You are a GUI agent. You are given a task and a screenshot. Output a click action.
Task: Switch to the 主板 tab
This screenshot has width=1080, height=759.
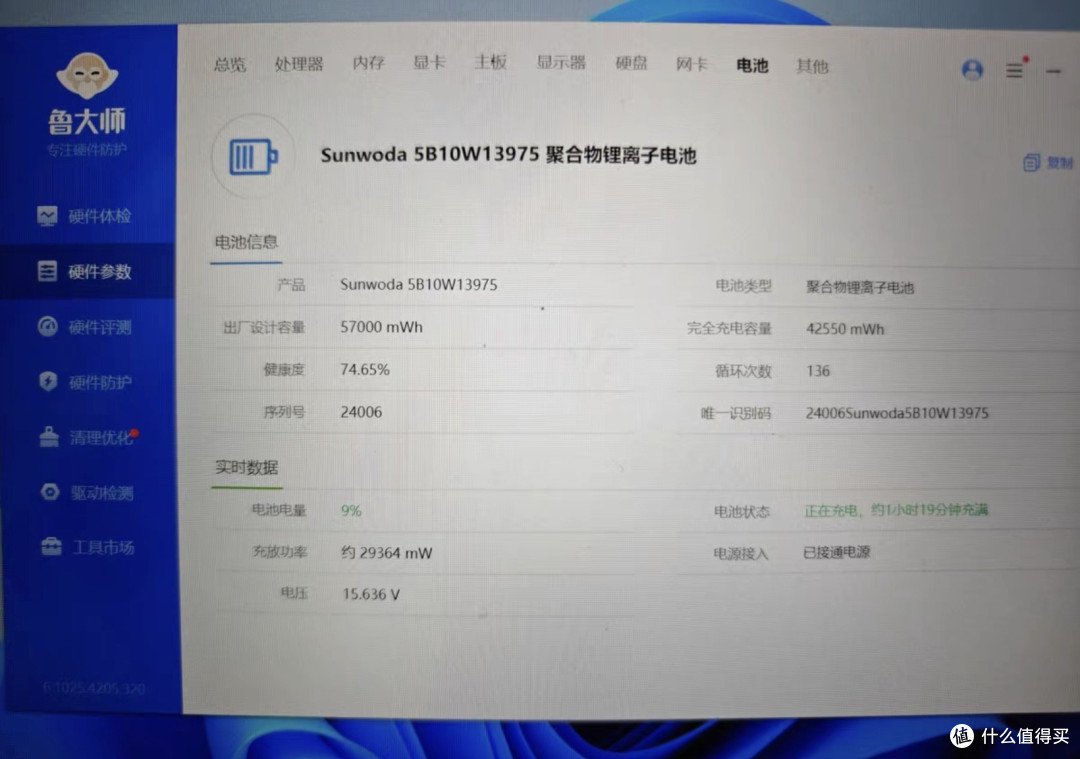(x=490, y=63)
